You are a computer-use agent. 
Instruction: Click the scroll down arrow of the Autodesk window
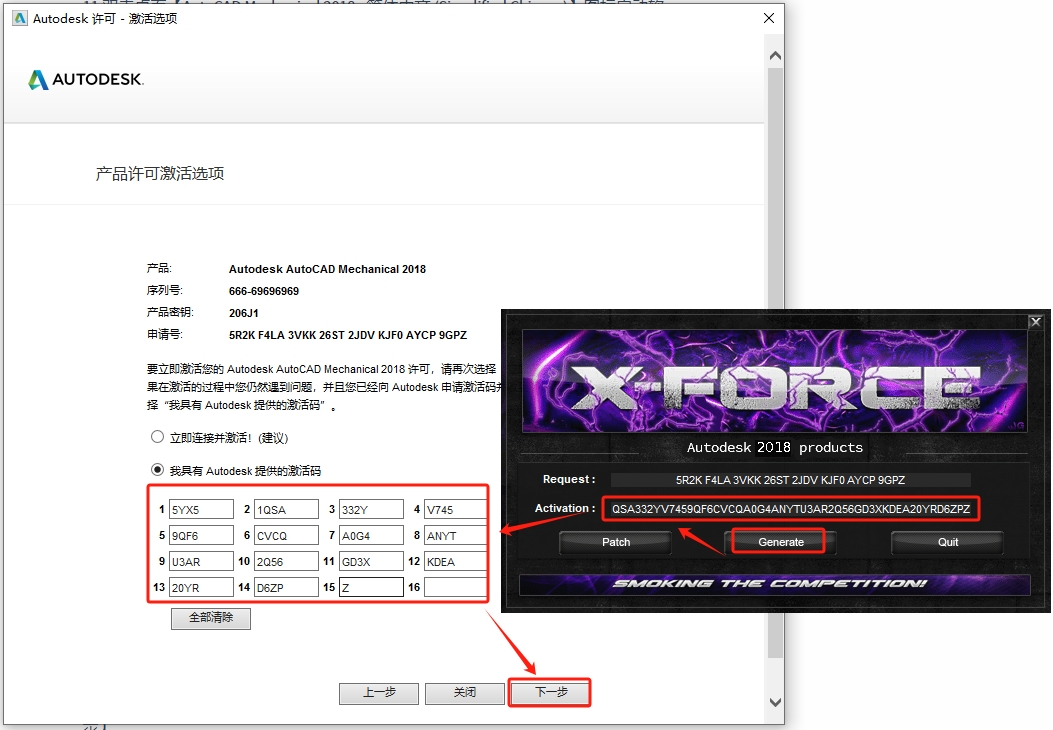[775, 702]
